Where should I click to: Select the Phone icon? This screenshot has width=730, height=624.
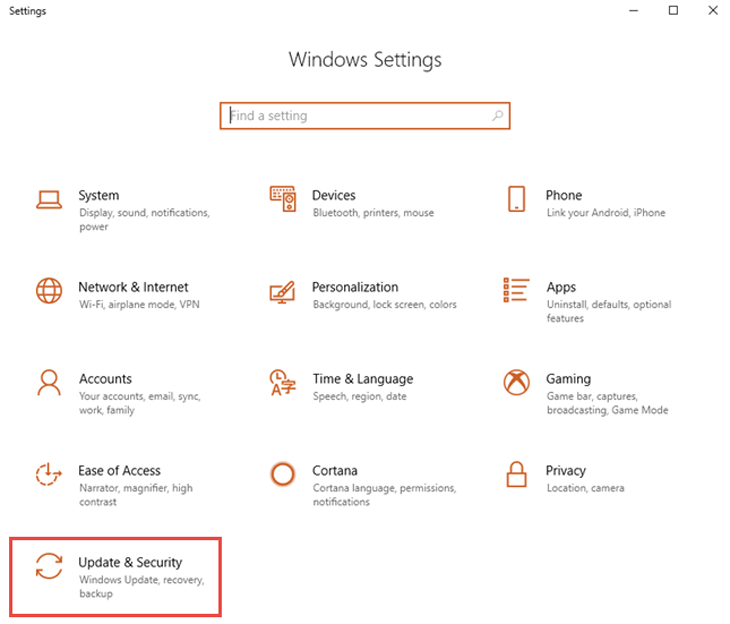coord(516,199)
